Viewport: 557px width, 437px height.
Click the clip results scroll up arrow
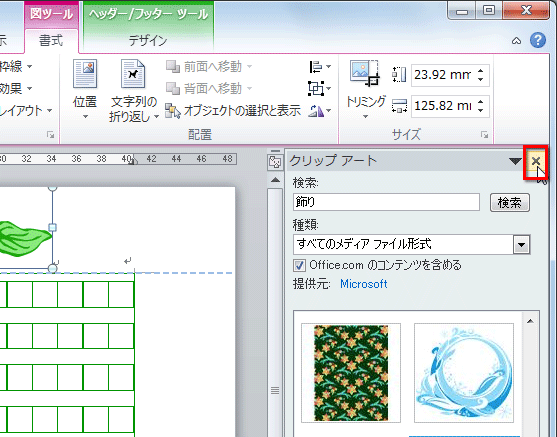click(x=530, y=322)
